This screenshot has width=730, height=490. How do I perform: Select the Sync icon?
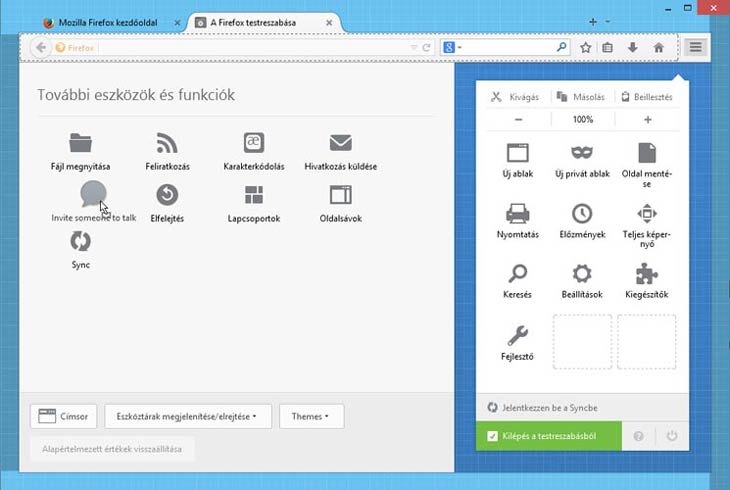[x=80, y=241]
